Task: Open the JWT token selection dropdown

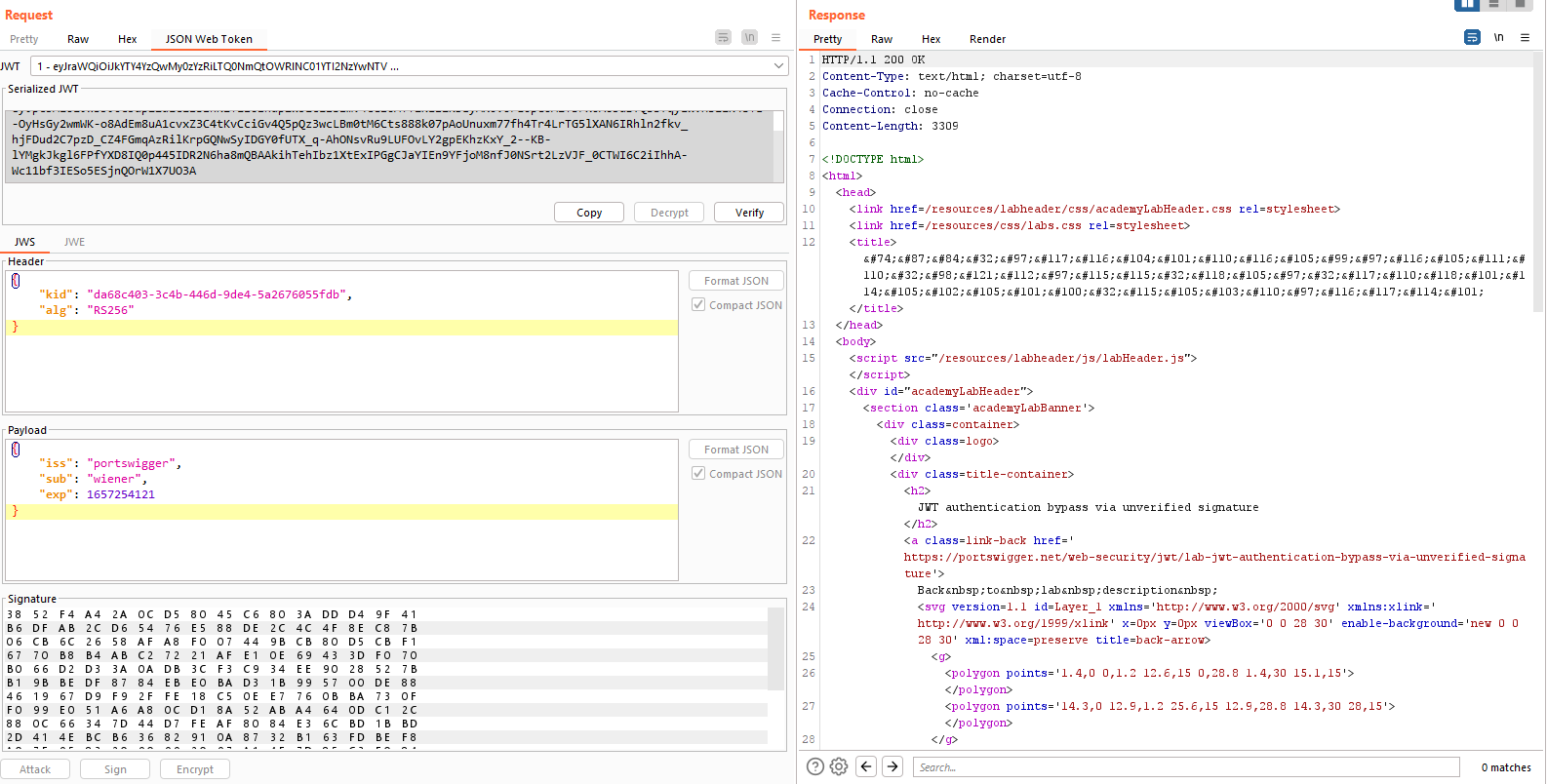Action: (778, 66)
